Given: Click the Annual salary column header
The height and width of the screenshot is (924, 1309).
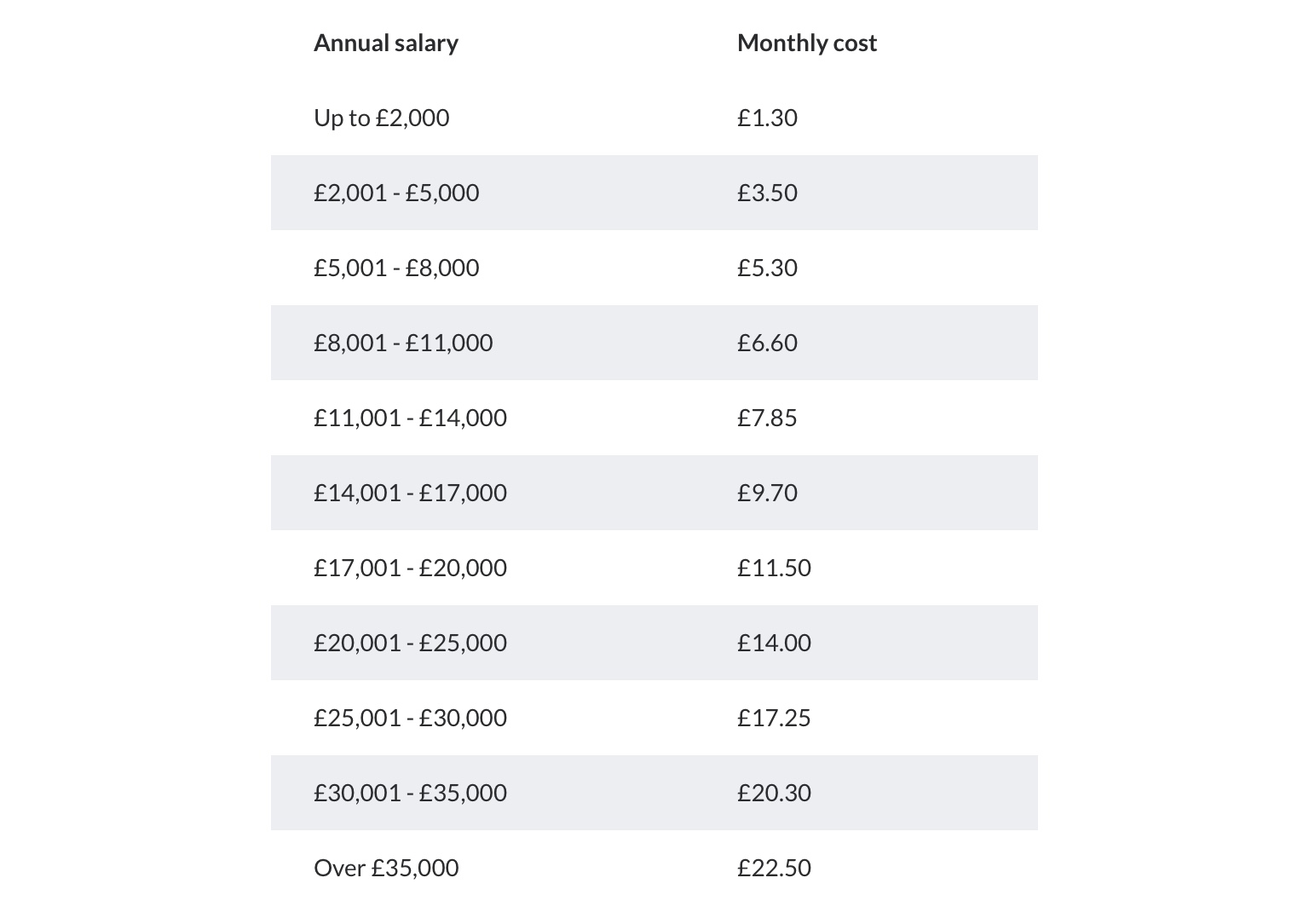Looking at the screenshot, I should [x=386, y=43].
